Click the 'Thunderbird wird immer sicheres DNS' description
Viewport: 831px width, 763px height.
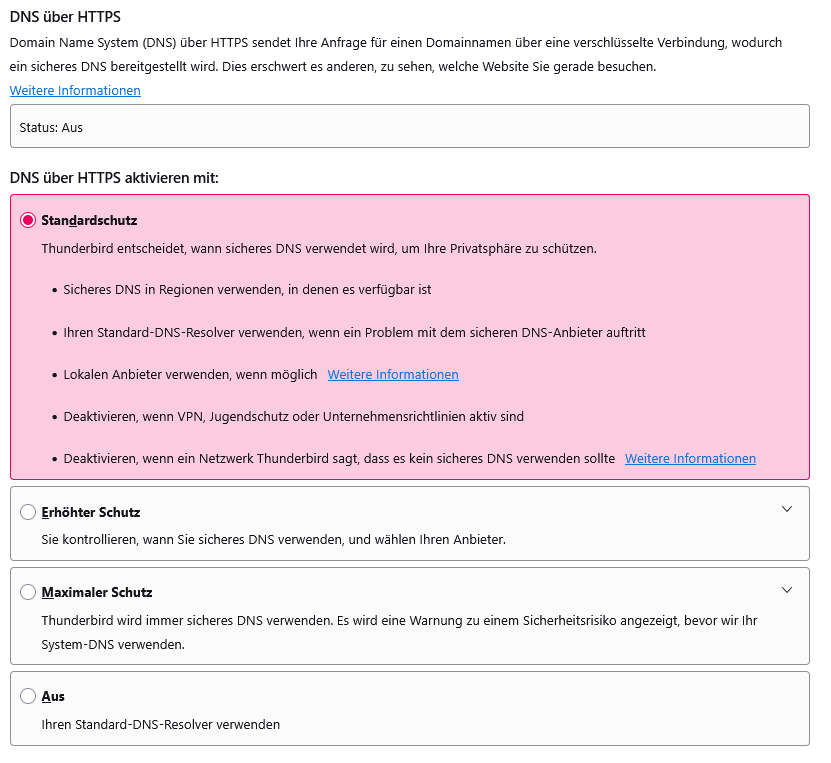click(x=399, y=633)
